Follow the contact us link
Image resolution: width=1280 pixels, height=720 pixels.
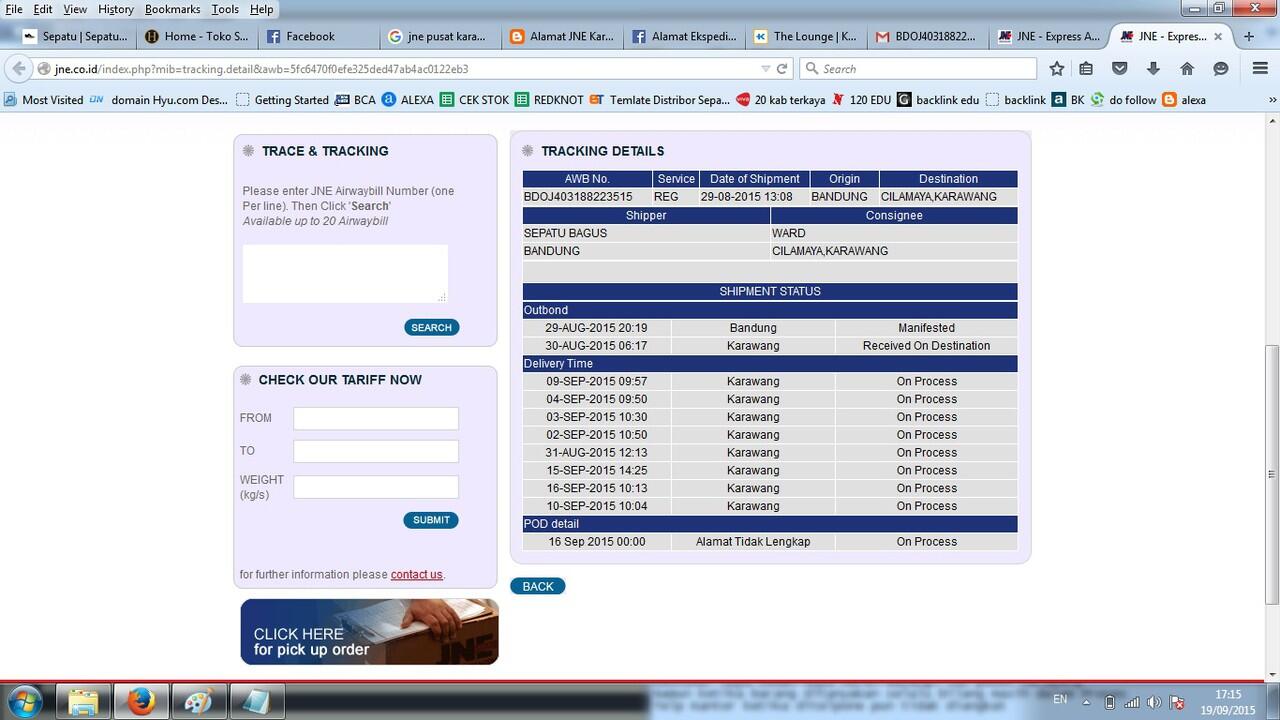tap(416, 574)
